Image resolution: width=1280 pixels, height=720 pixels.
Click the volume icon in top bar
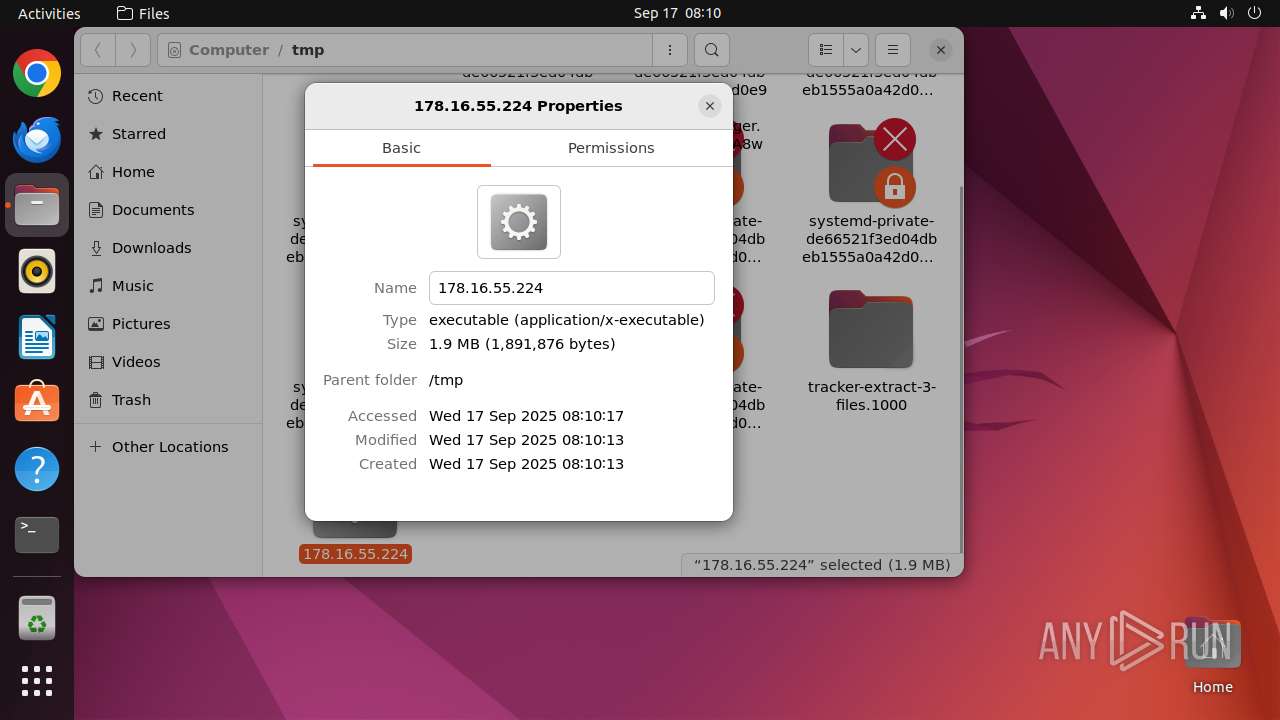click(1227, 13)
